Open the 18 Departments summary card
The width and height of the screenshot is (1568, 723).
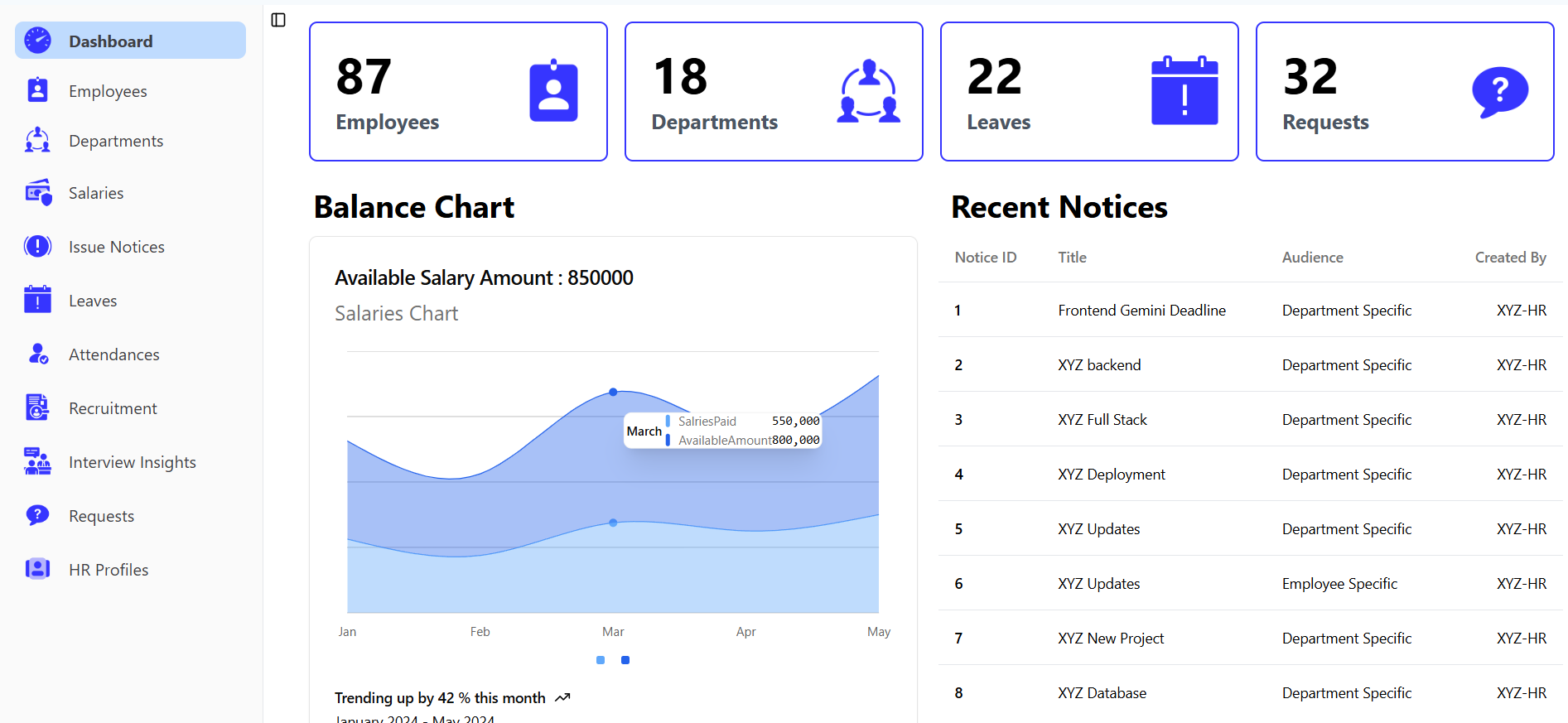[x=774, y=92]
